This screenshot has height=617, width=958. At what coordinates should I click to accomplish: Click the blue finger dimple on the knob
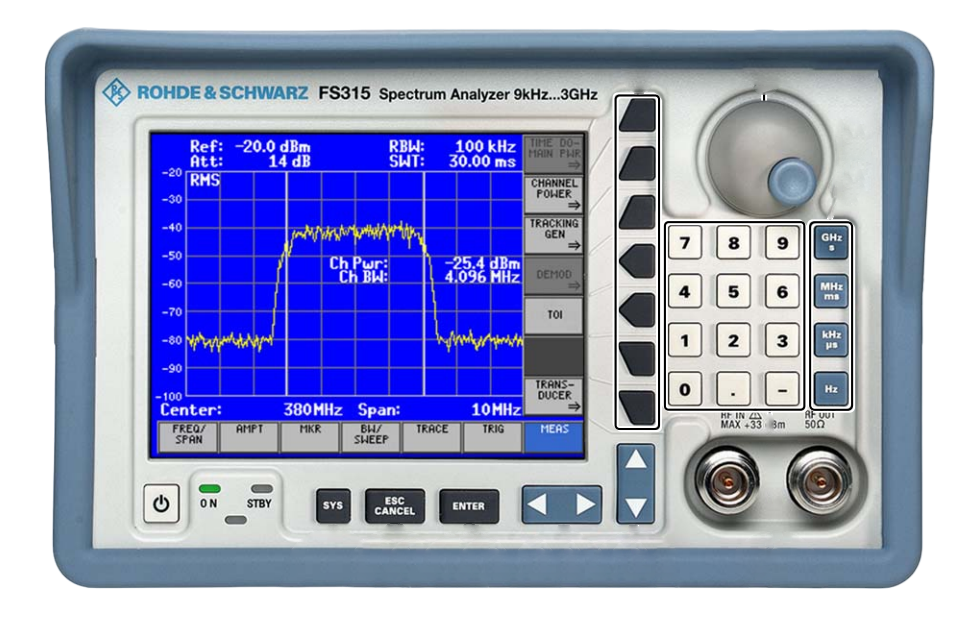(x=792, y=181)
